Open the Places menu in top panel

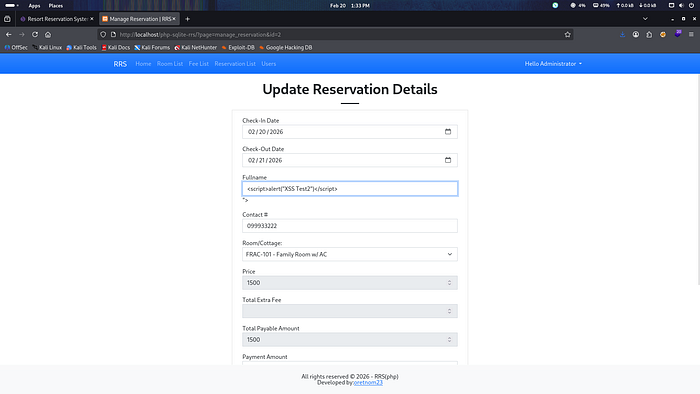56,6
